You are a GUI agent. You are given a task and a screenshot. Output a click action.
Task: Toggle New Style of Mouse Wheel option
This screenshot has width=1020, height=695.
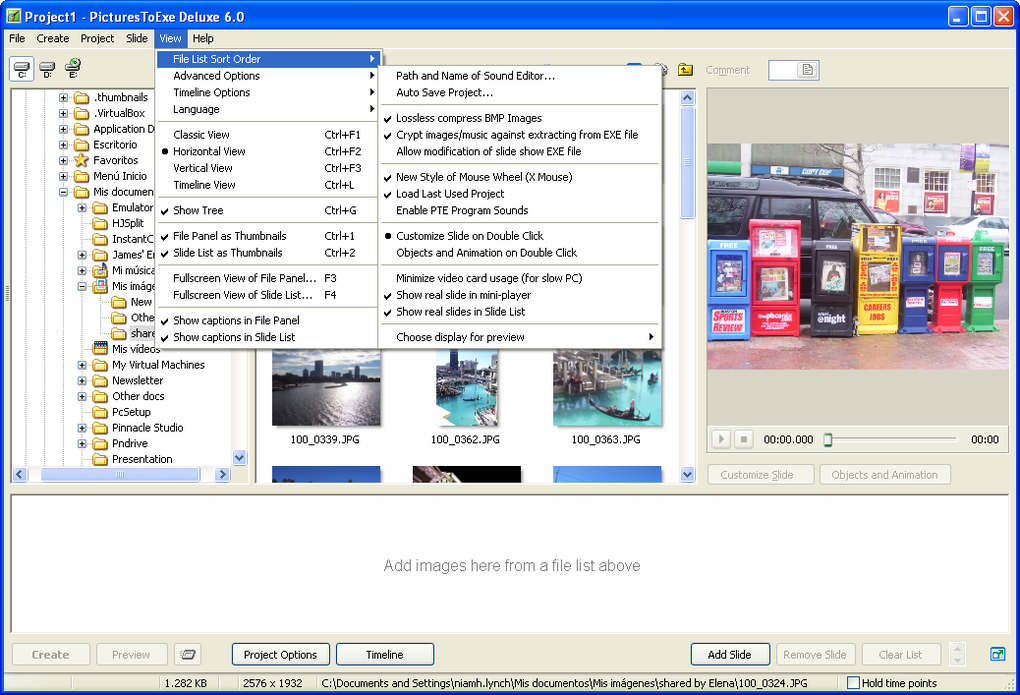[x=520, y=177]
